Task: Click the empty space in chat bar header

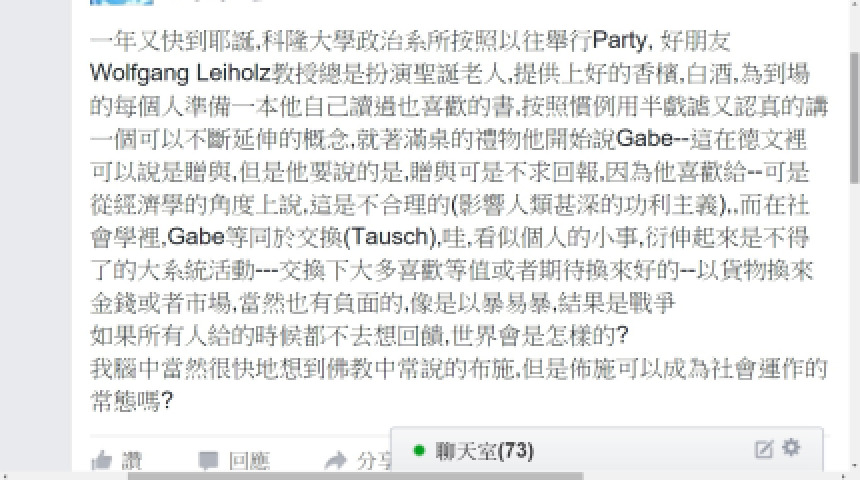Action: pyautogui.click(x=642, y=451)
